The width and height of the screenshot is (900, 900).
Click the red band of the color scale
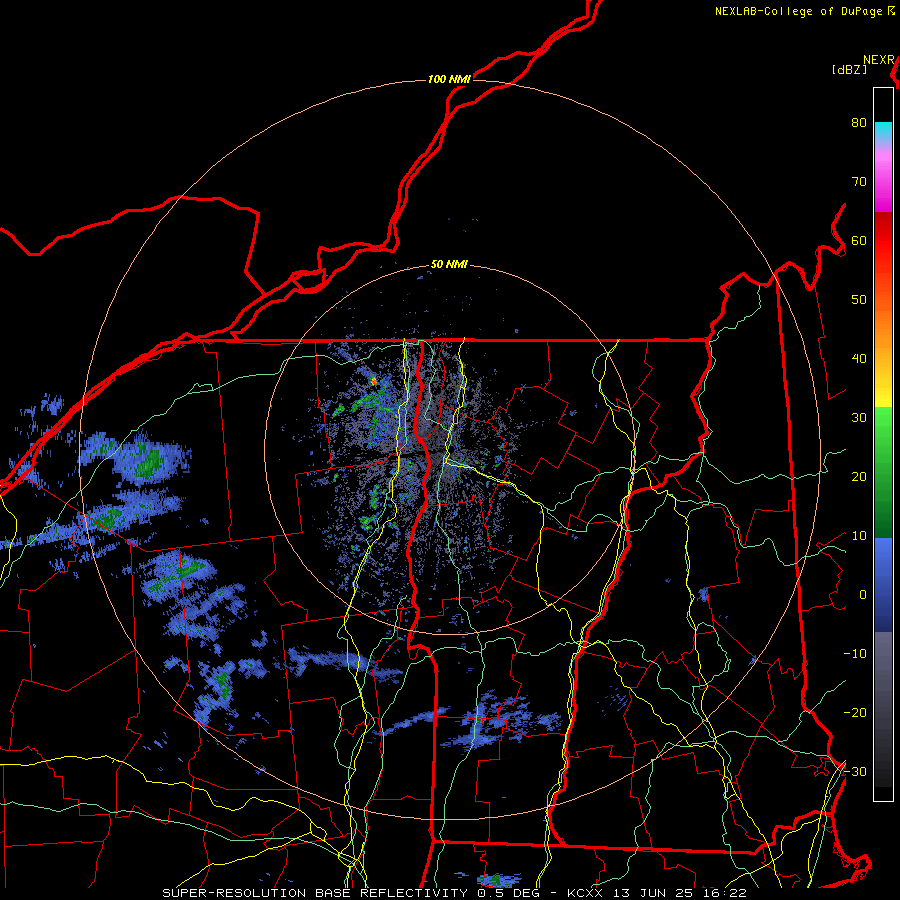click(x=883, y=241)
